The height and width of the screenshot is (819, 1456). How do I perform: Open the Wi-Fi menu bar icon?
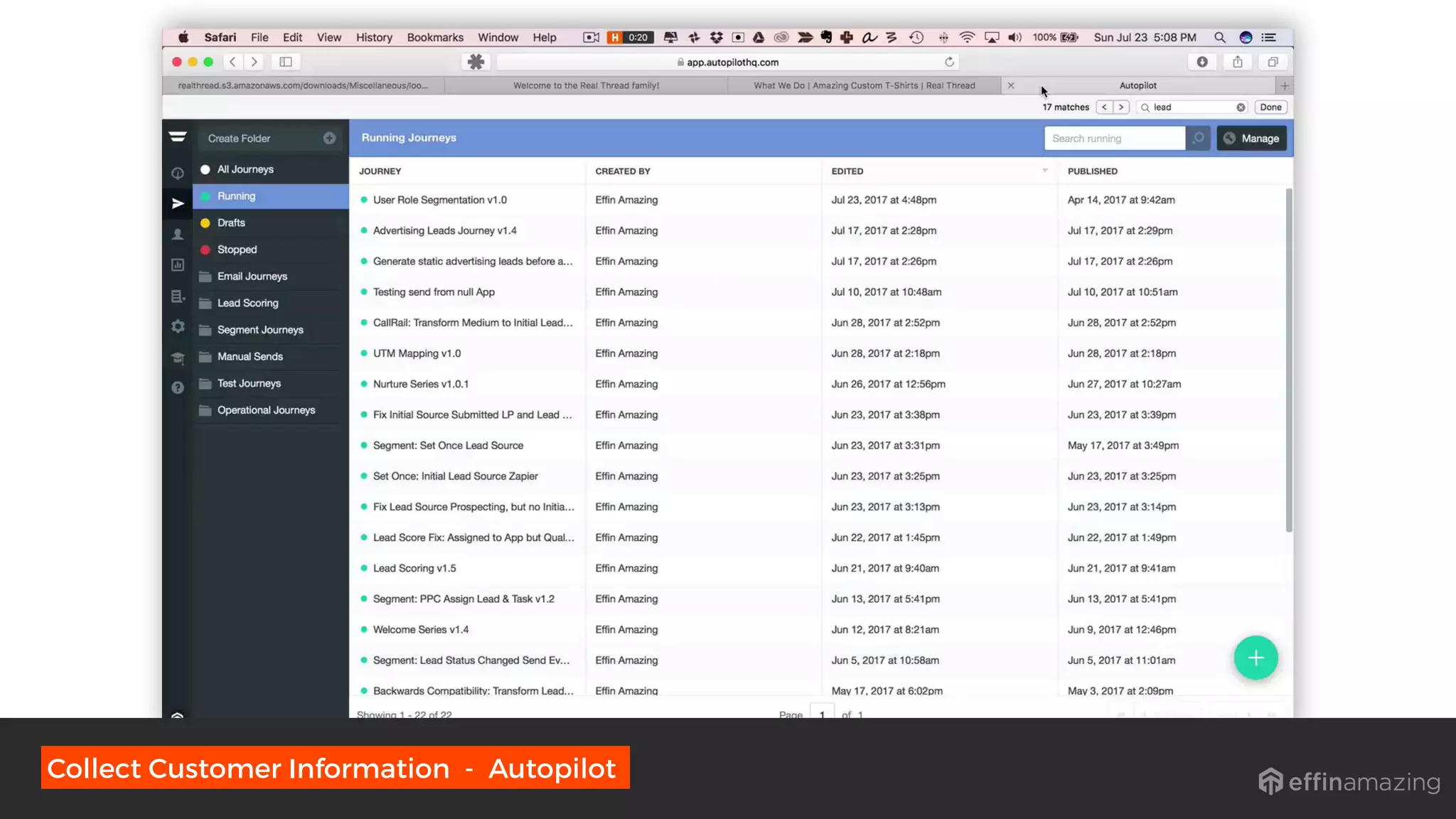click(967, 37)
